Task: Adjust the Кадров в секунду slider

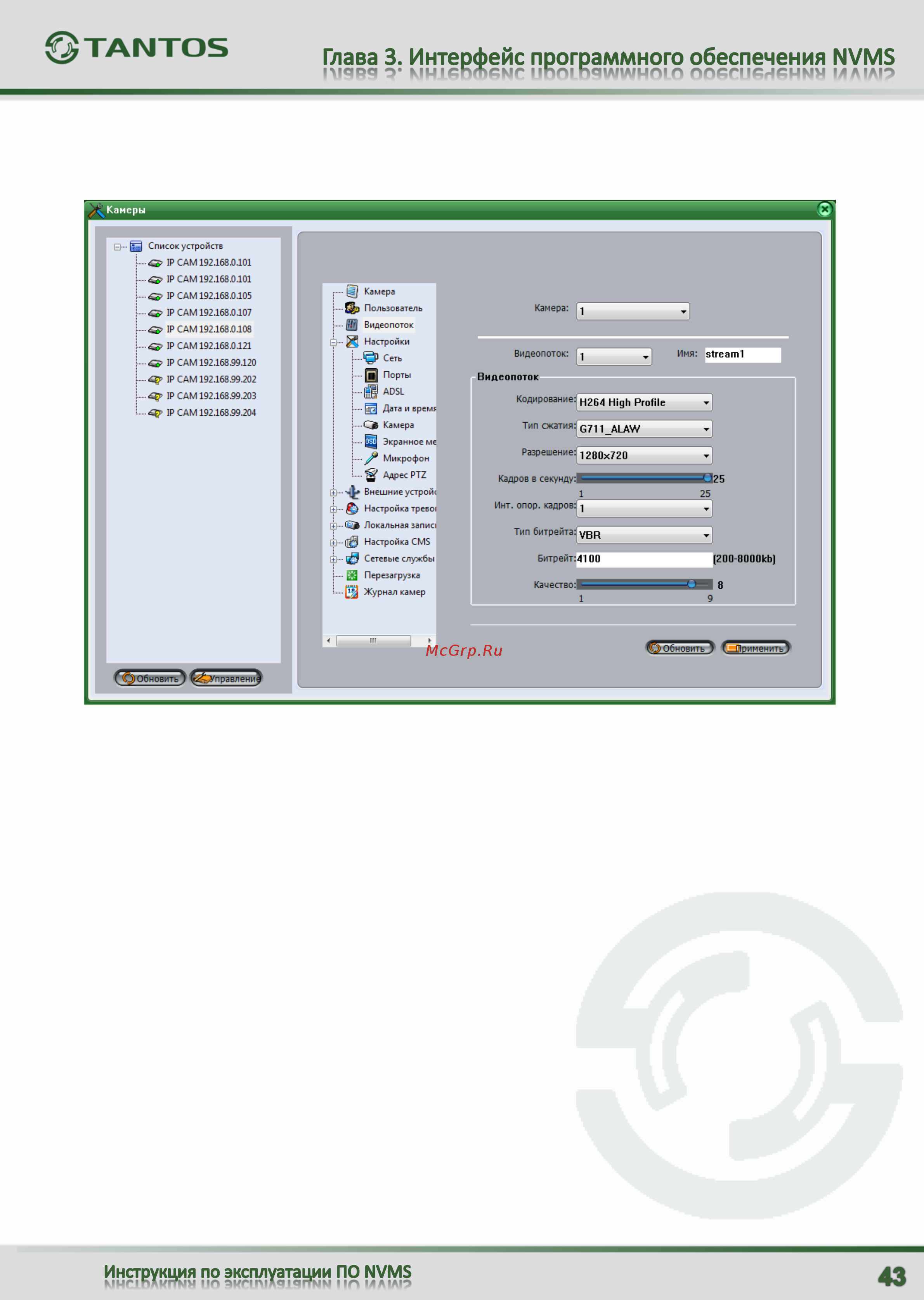Action: 644,478
